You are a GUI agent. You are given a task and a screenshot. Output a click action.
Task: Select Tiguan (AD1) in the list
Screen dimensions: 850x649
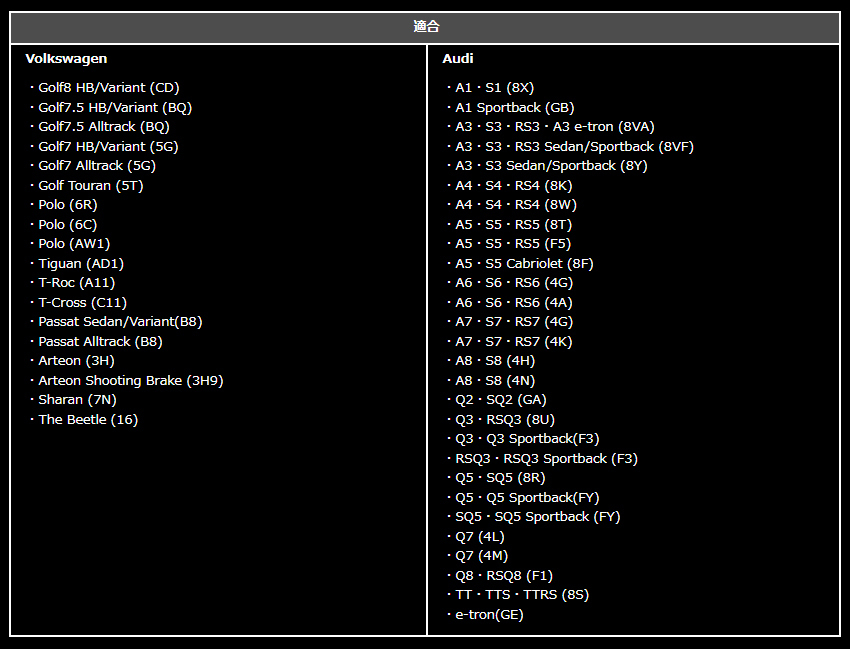pyautogui.click(x=81, y=264)
